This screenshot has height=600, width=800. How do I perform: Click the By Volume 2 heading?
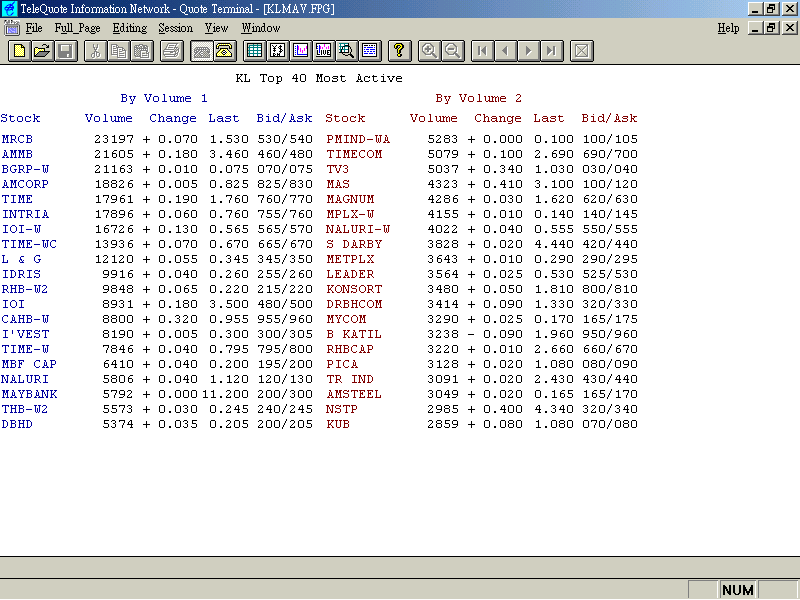tap(479, 98)
